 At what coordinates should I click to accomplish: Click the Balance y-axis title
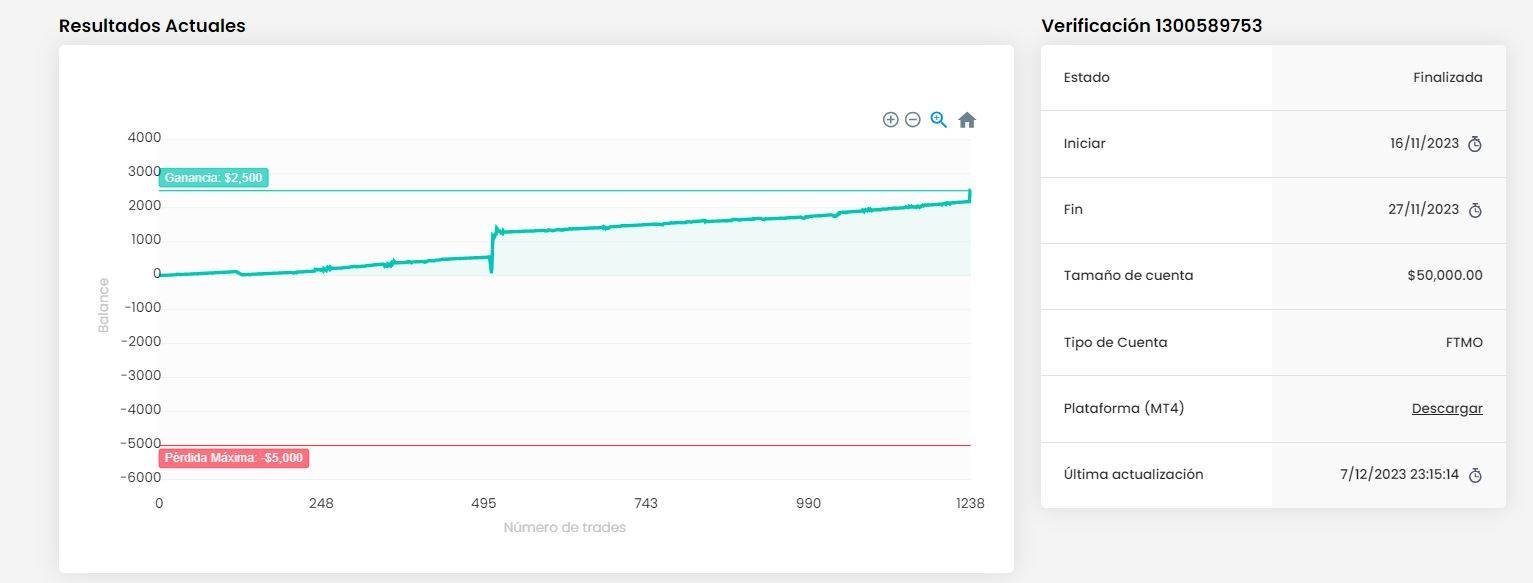pos(103,305)
